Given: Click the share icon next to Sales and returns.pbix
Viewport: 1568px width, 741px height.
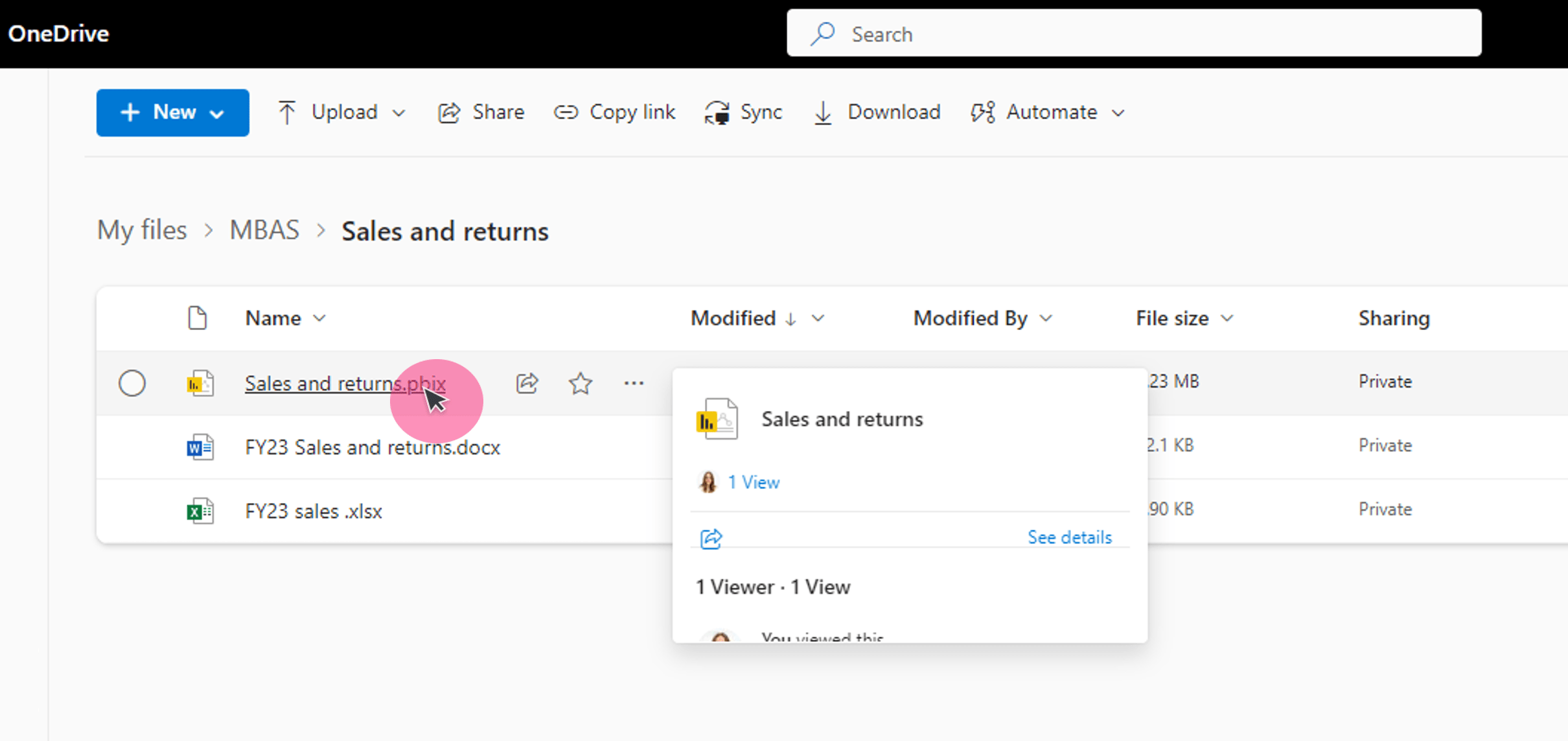Looking at the screenshot, I should (x=527, y=383).
